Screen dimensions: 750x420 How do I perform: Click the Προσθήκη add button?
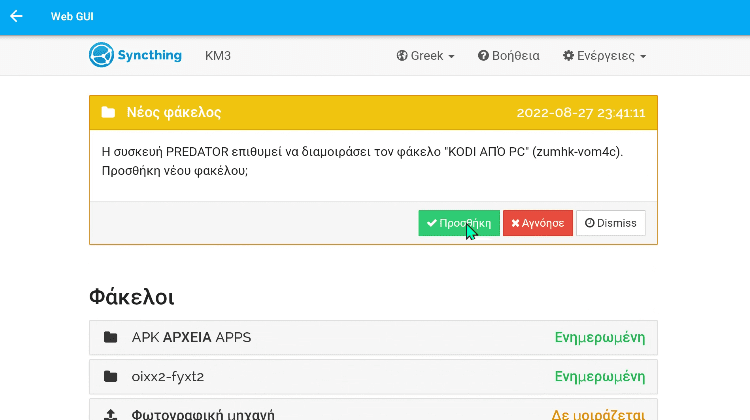(x=459, y=223)
